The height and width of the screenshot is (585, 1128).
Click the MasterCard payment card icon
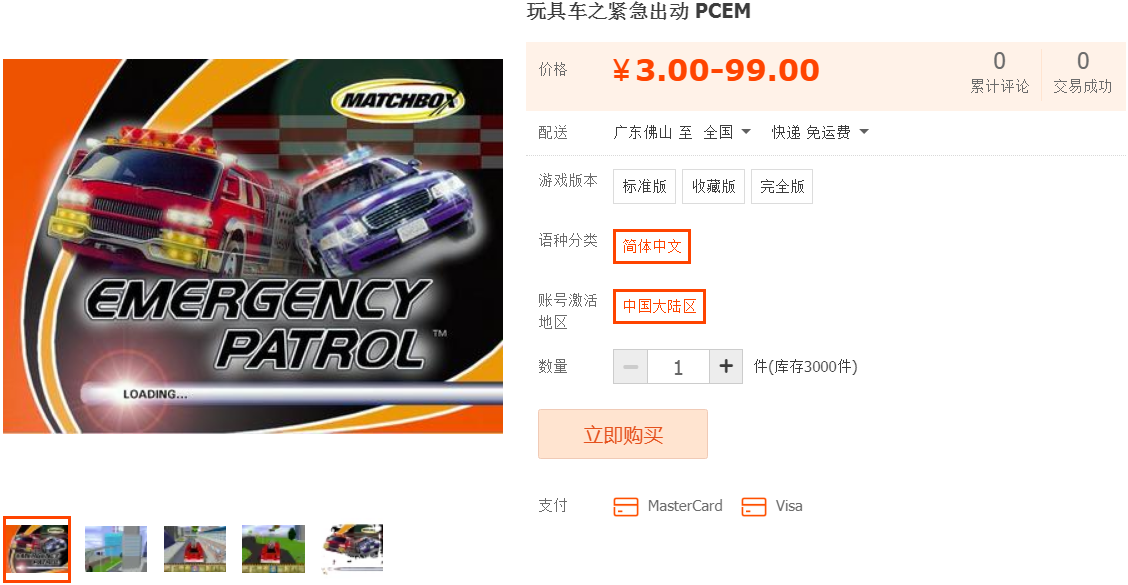[x=626, y=507]
